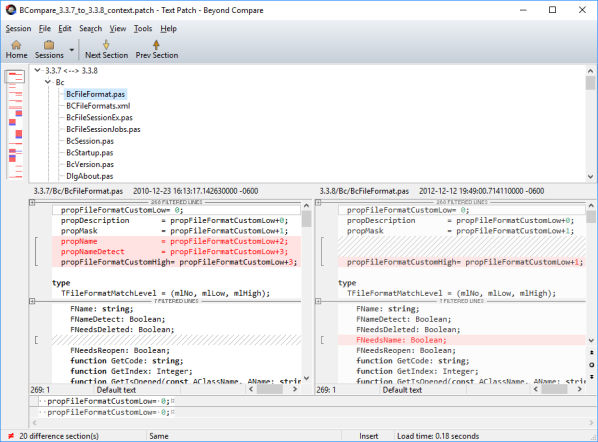The height and width of the screenshot is (442, 598).
Task: Click the red propName line on left
Action: (x=176, y=241)
